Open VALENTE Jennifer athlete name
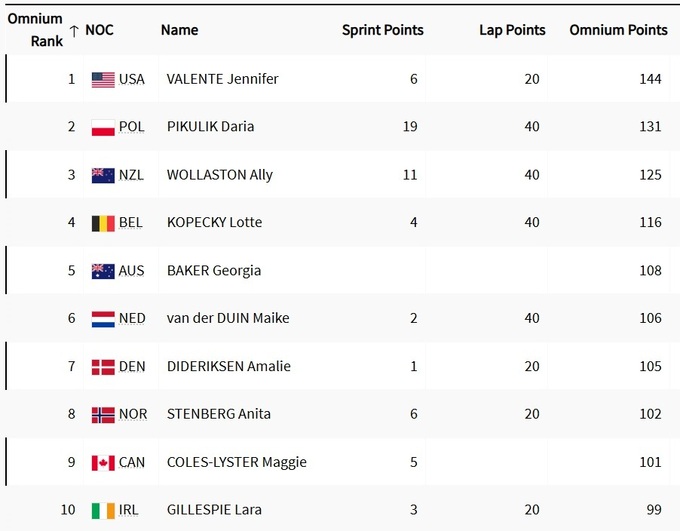Image resolution: width=680 pixels, height=531 pixels. point(222,79)
